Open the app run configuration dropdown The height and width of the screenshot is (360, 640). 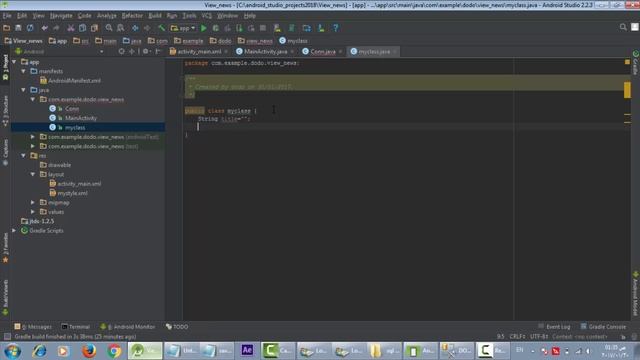(x=183, y=28)
